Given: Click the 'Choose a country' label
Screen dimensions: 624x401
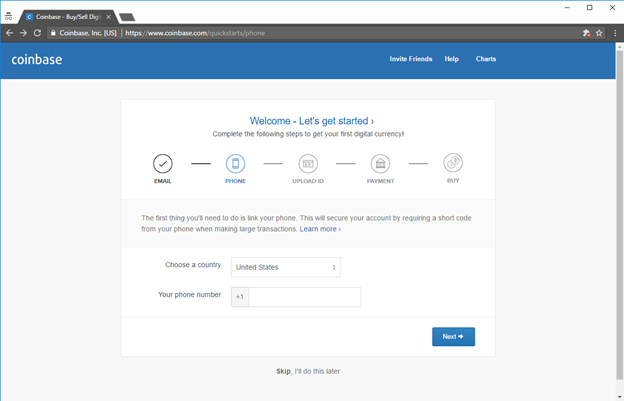Looking at the screenshot, I should click(x=193, y=265).
